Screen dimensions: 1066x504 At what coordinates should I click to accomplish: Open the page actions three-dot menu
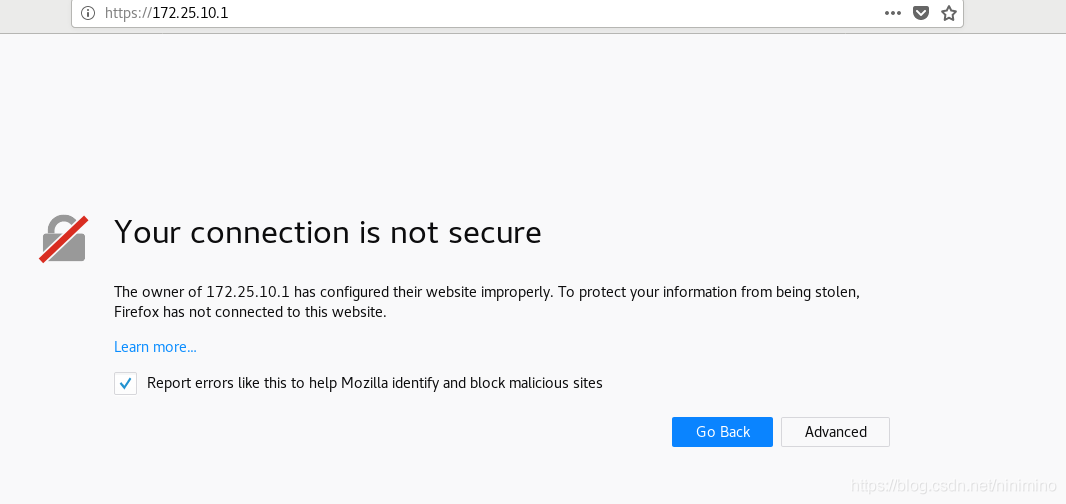tap(893, 13)
